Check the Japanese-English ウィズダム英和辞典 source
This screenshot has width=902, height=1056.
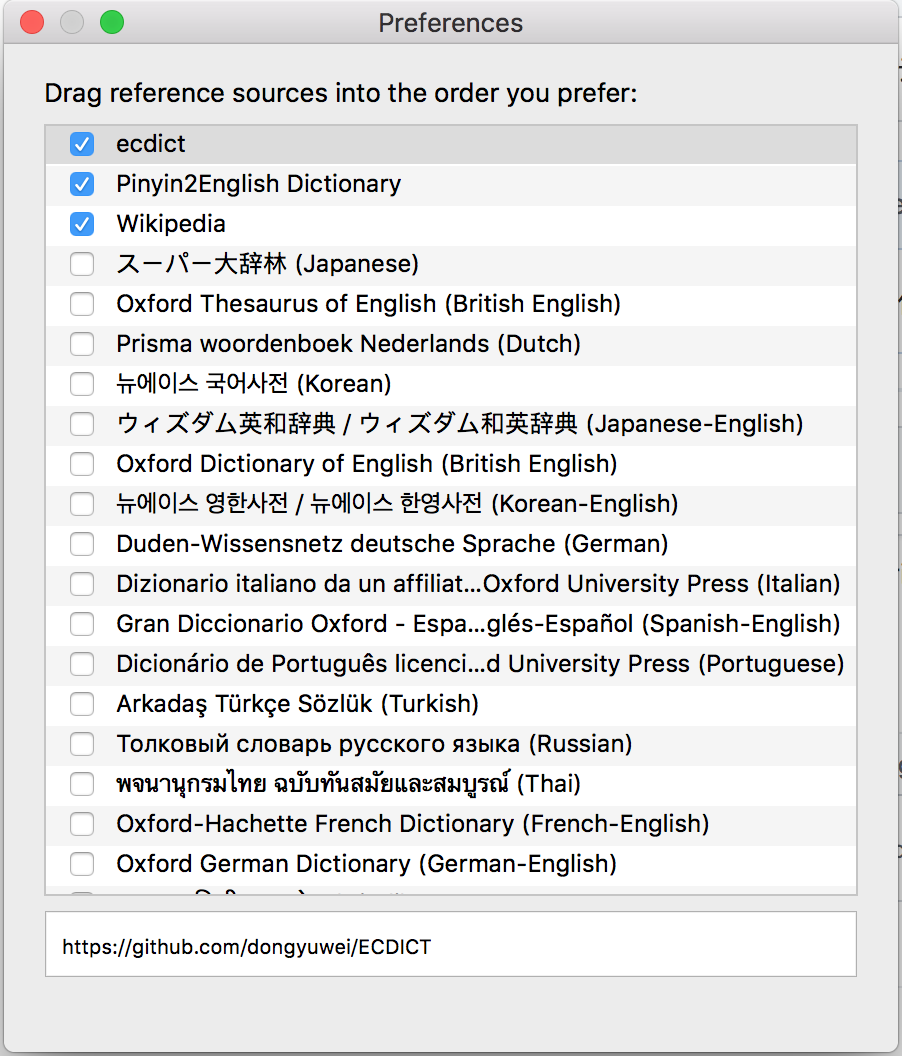[81, 424]
